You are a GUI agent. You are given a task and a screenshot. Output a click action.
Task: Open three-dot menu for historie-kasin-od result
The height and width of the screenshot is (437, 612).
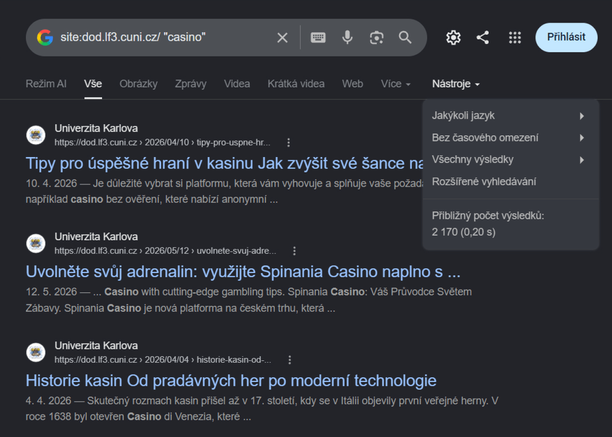pyautogui.click(x=290, y=360)
